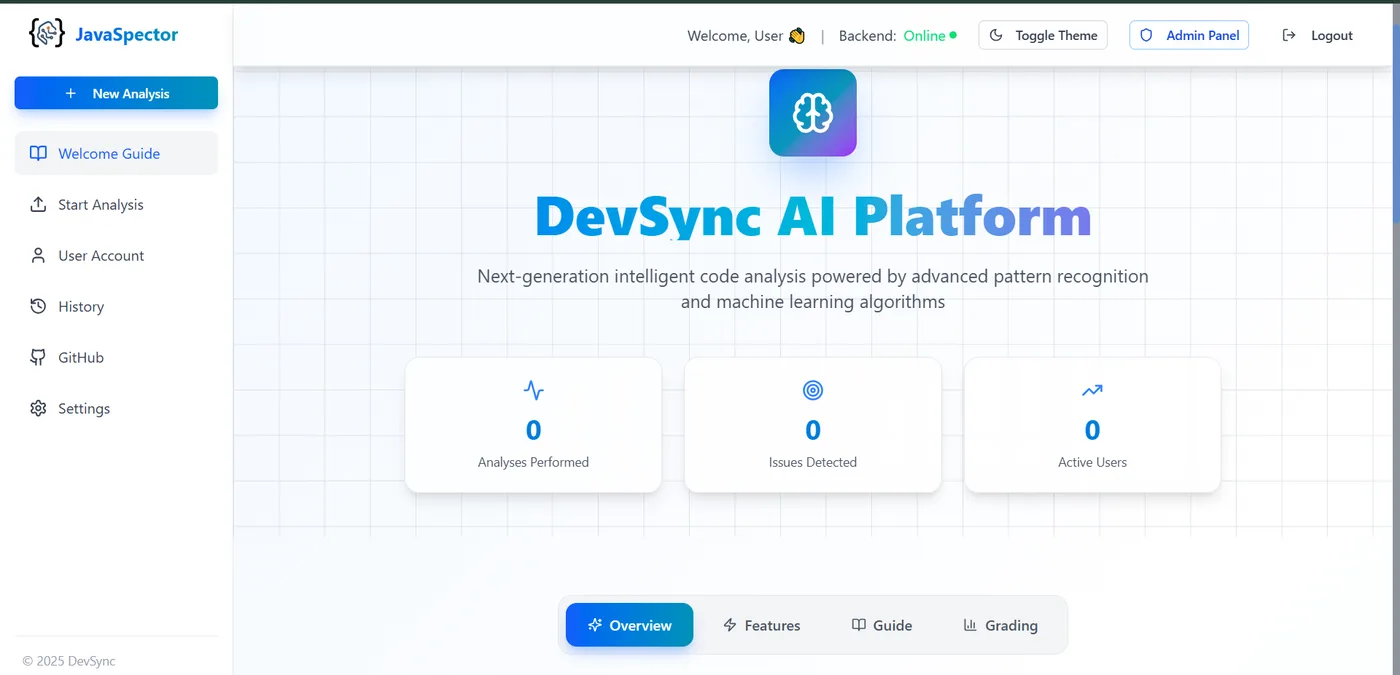
Task: Switch to the Grading tab
Action: click(x=1001, y=625)
